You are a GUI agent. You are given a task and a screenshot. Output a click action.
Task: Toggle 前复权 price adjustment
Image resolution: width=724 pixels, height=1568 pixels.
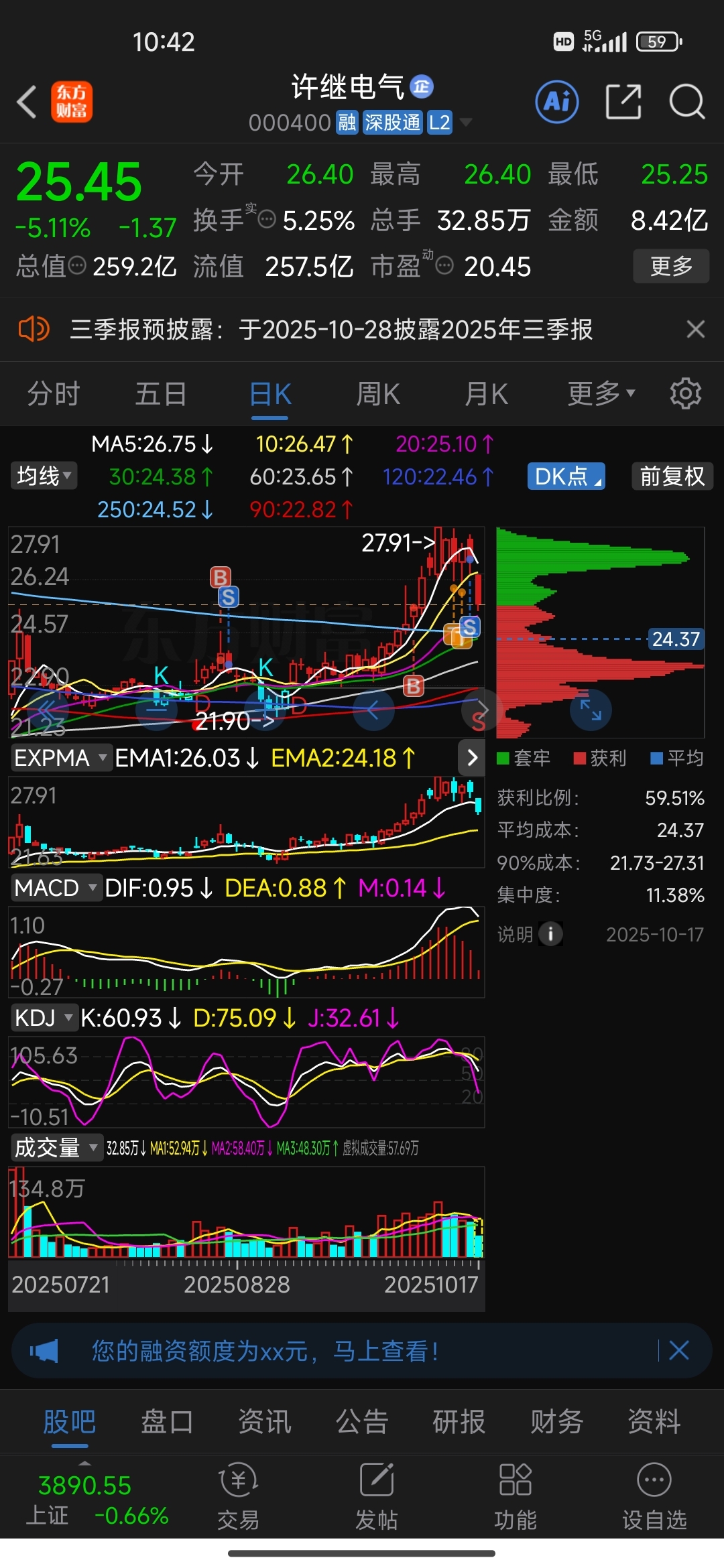[672, 476]
